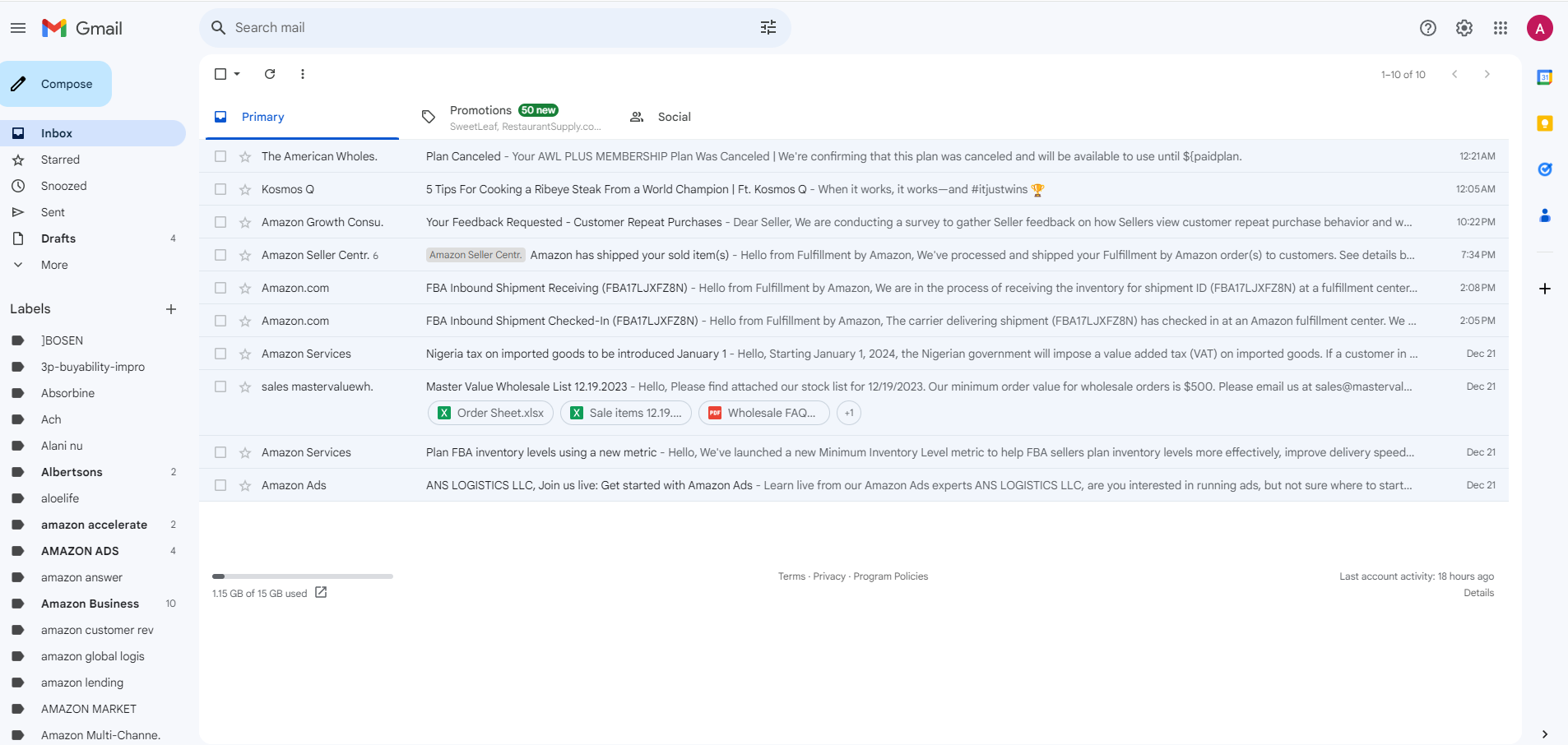Star the Amazon Ads email

pyautogui.click(x=245, y=485)
